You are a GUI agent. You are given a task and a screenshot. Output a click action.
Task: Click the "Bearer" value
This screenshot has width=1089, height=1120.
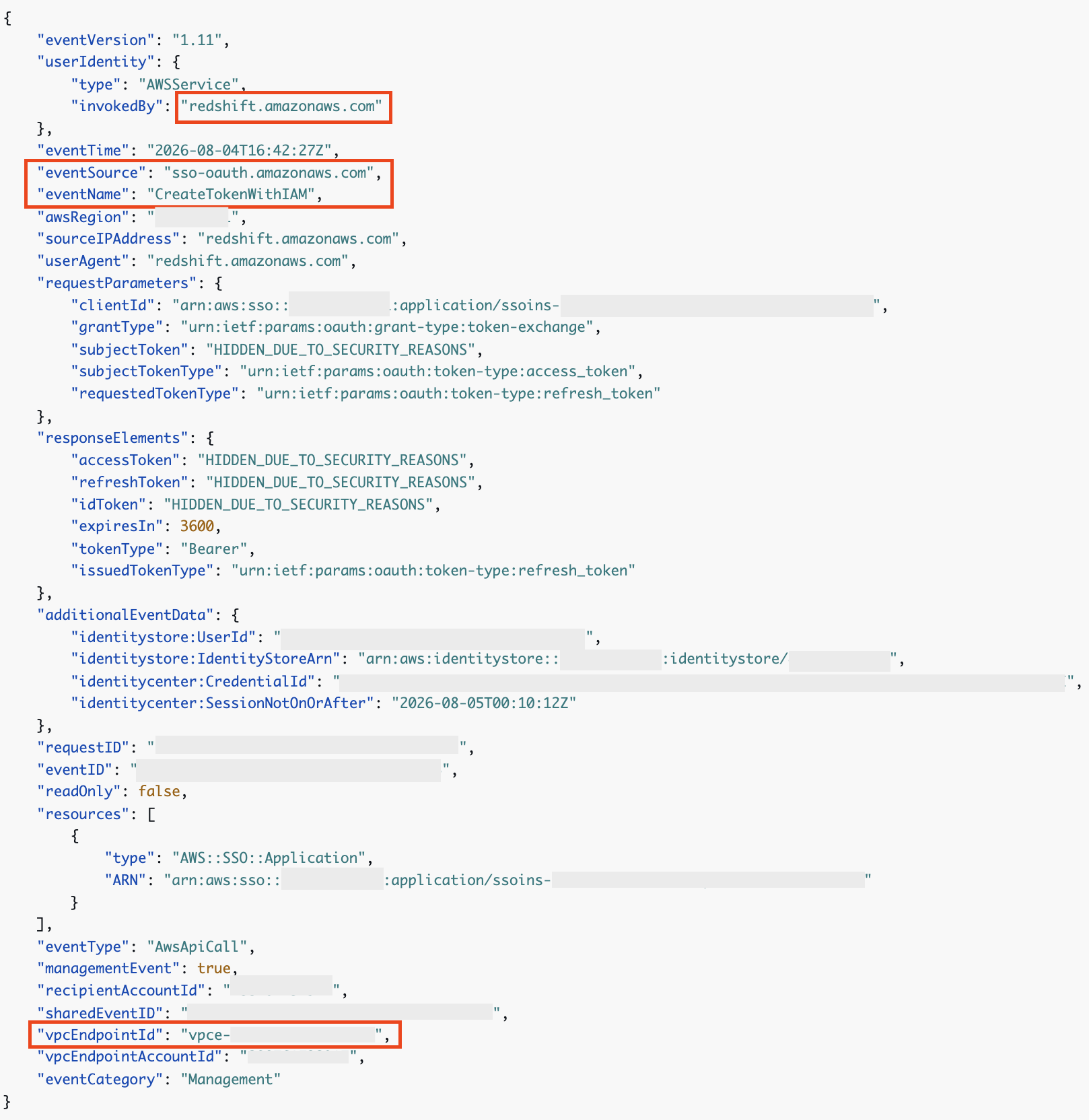[x=214, y=549]
